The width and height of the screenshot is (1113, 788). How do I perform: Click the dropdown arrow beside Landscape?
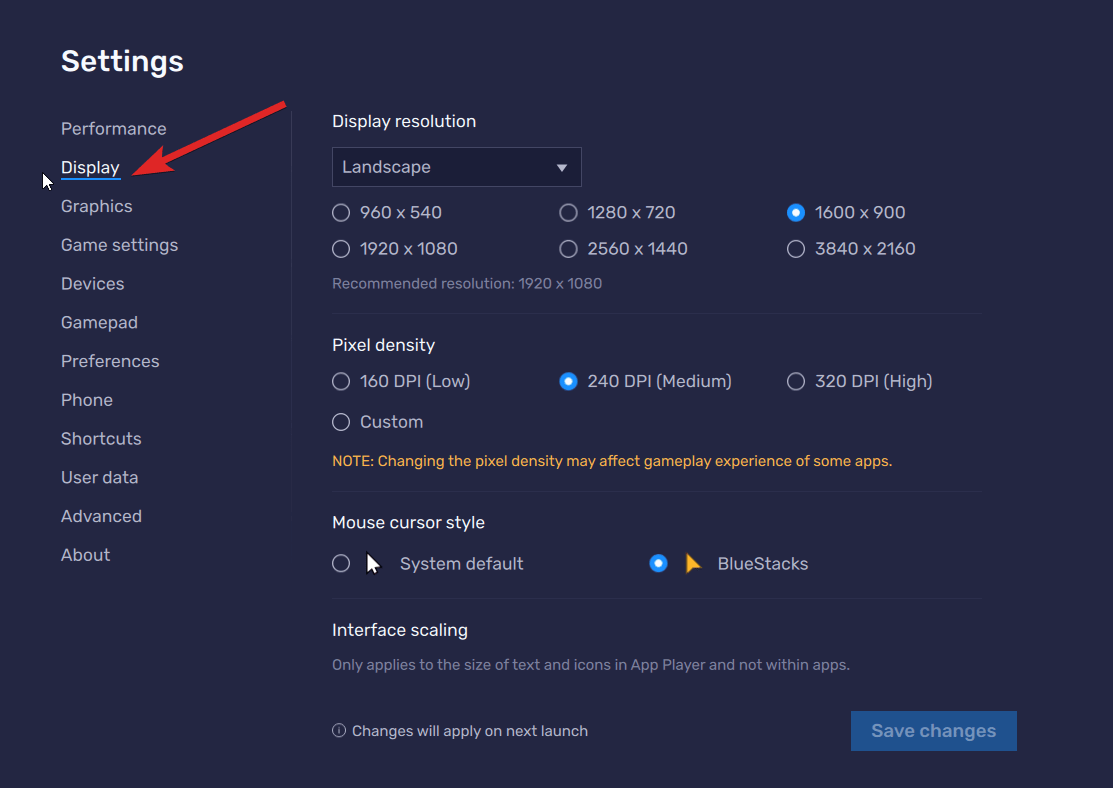pyautogui.click(x=561, y=168)
